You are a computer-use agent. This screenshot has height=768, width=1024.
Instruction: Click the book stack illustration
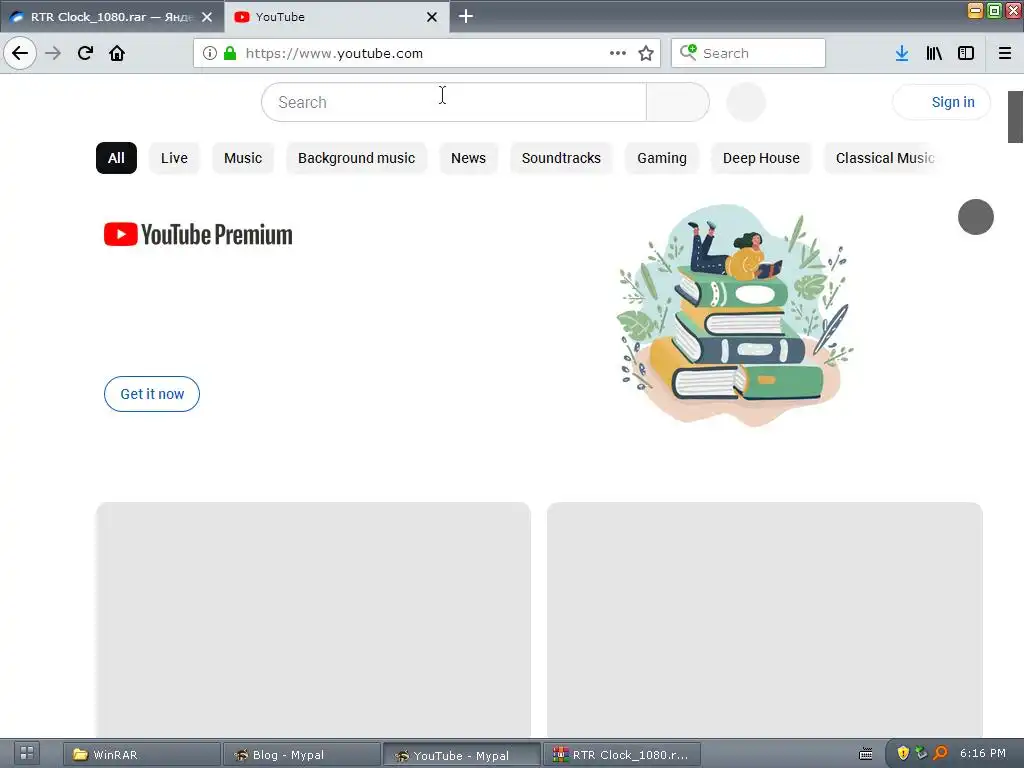735,315
